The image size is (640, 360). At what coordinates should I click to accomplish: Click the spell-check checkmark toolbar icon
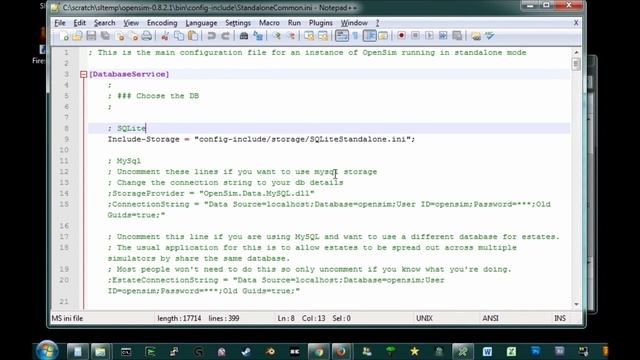pos(489,36)
